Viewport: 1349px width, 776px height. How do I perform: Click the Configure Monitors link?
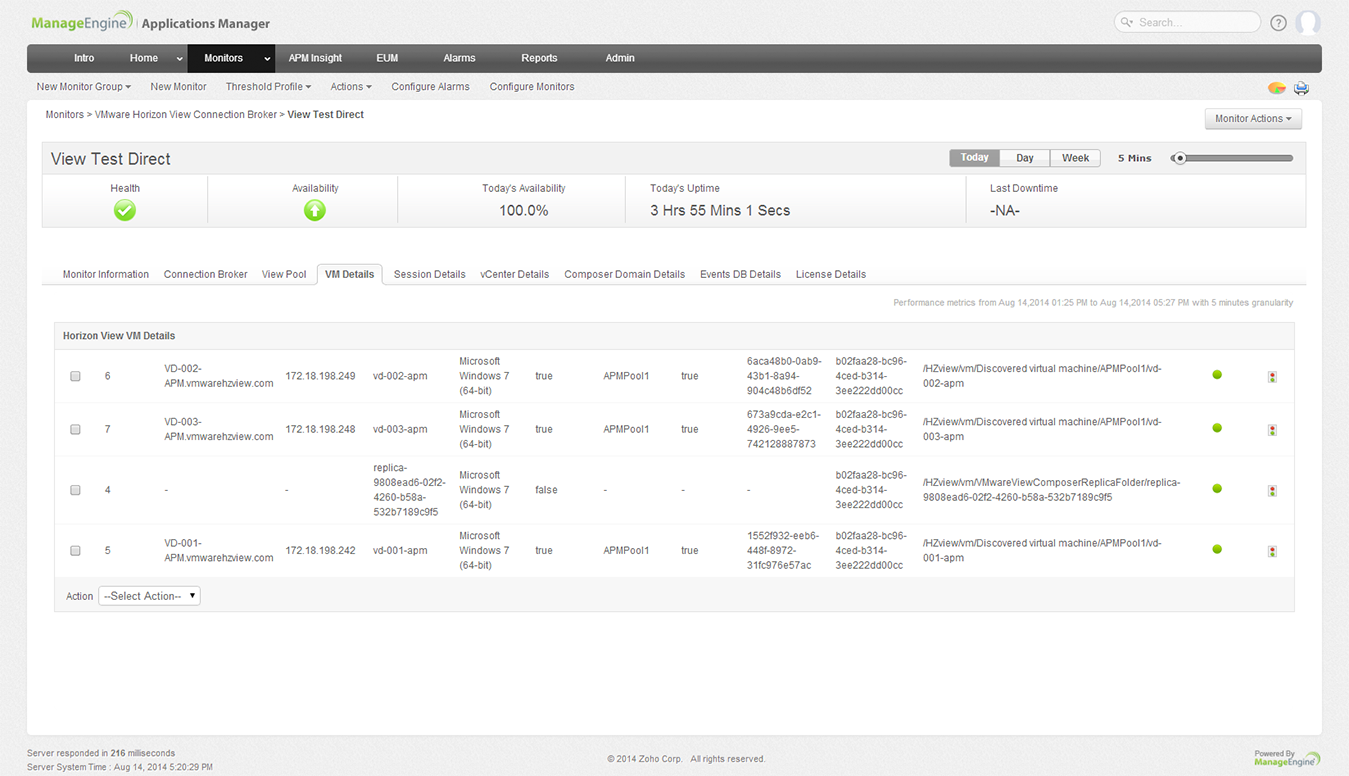(x=532, y=87)
